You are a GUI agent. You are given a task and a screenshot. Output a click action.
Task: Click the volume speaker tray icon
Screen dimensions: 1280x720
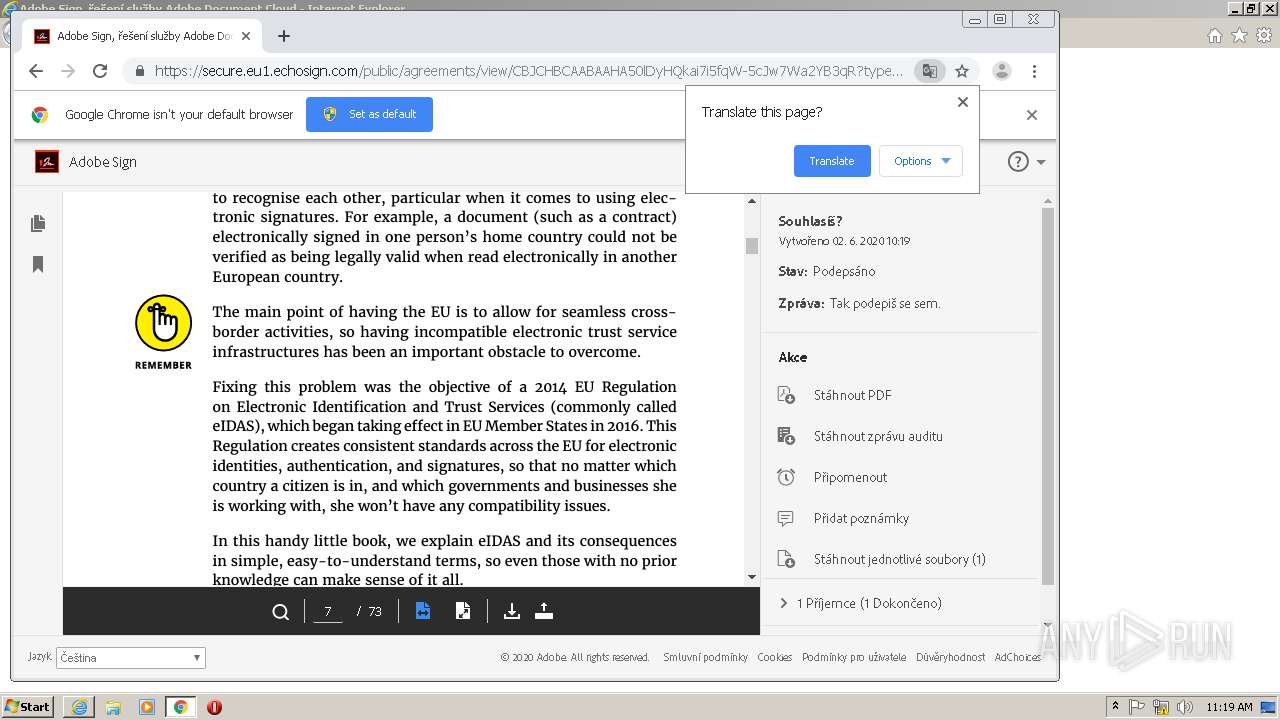[x=1185, y=707]
